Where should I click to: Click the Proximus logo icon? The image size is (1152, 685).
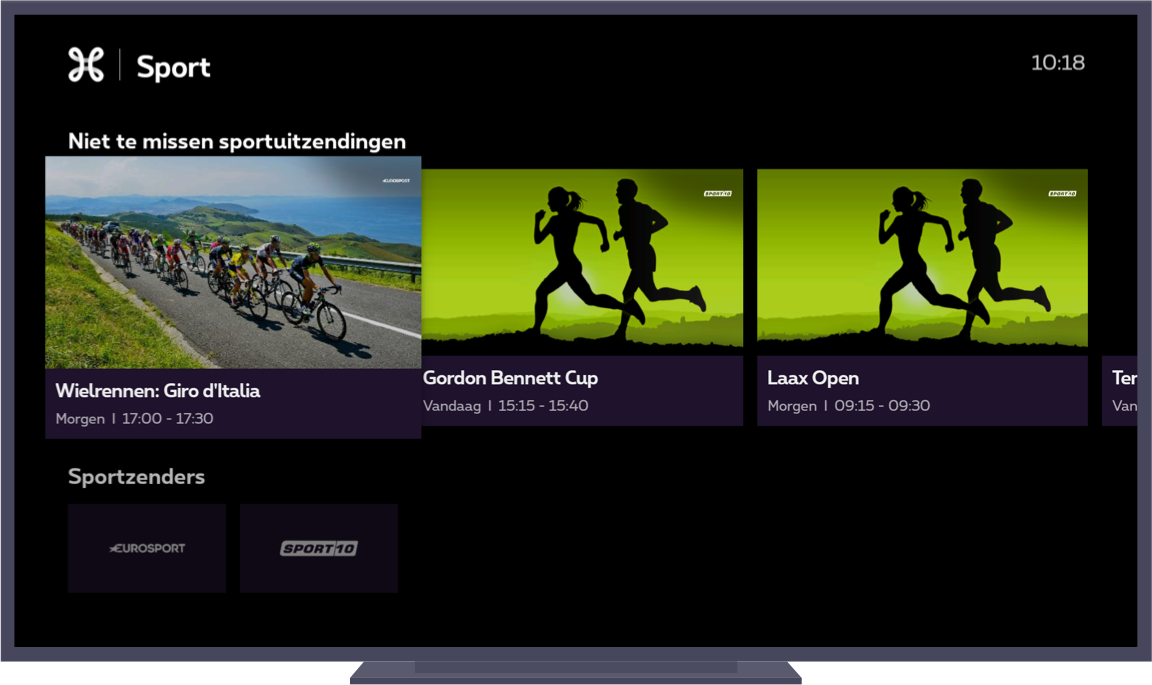coord(86,65)
